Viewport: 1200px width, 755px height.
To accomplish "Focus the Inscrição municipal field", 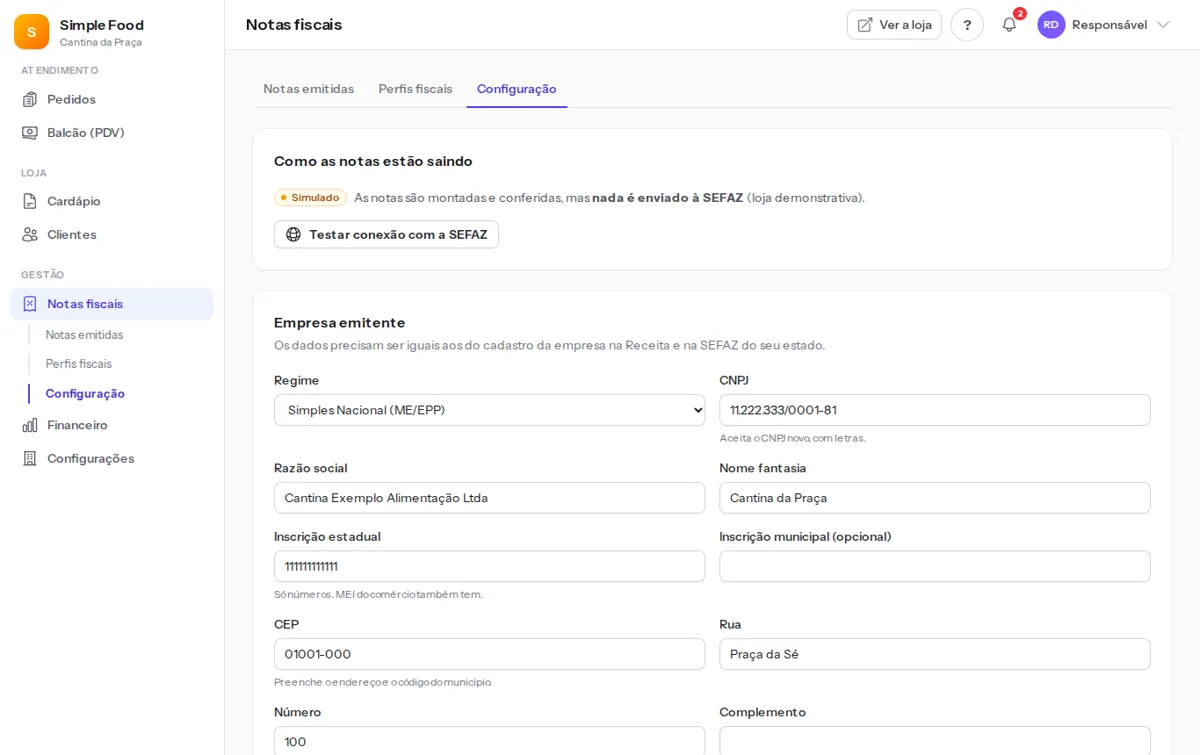I will coord(935,566).
